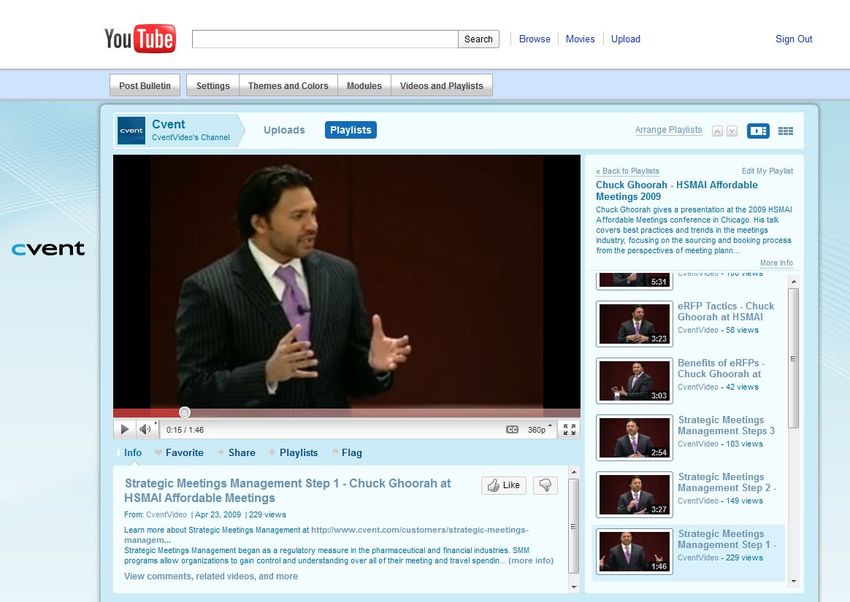This screenshot has width=850, height=602.
Task: Click CventVideo uploader link under video title
Action: (x=166, y=515)
